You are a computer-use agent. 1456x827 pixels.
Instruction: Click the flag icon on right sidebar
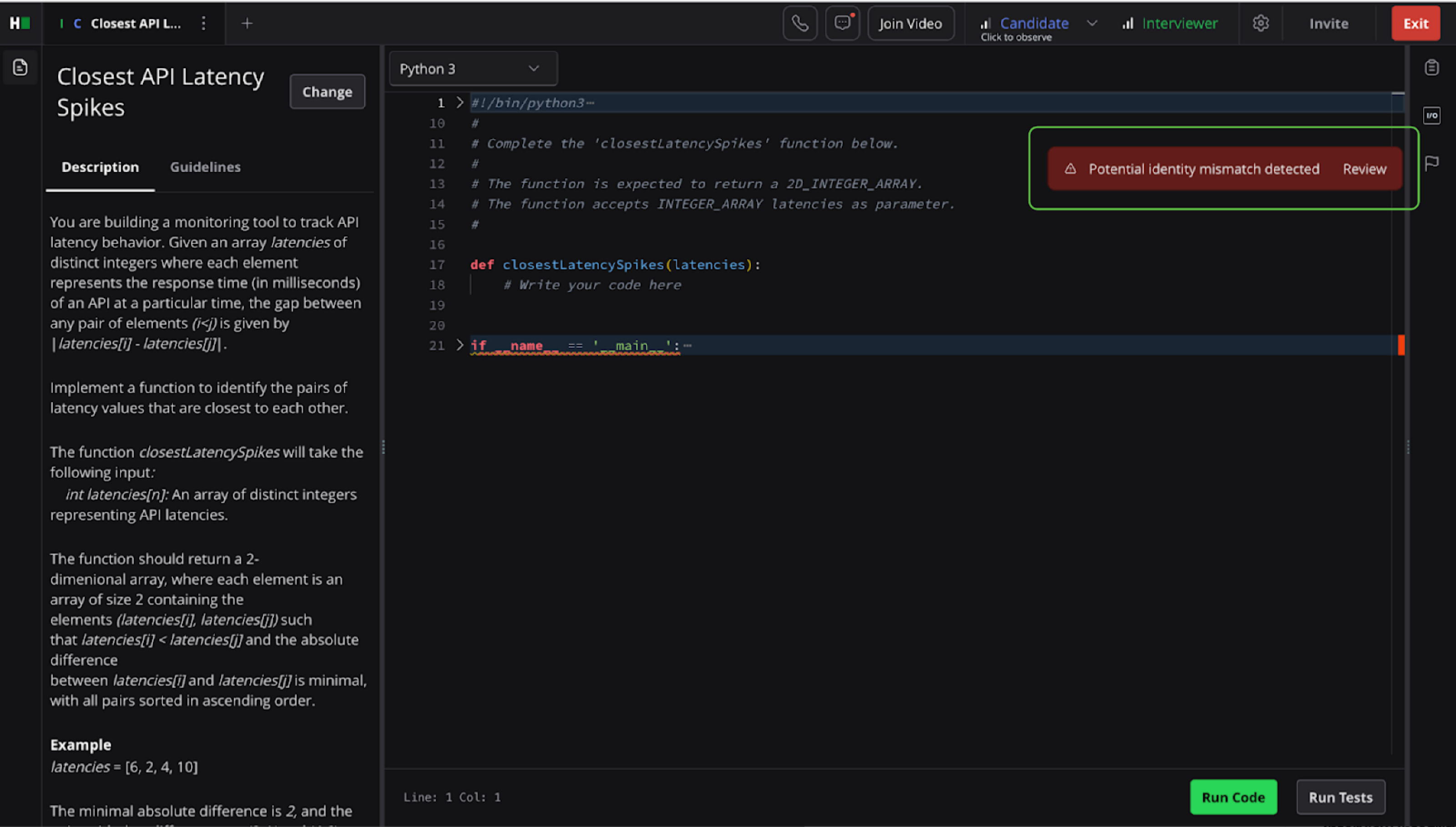(1431, 164)
